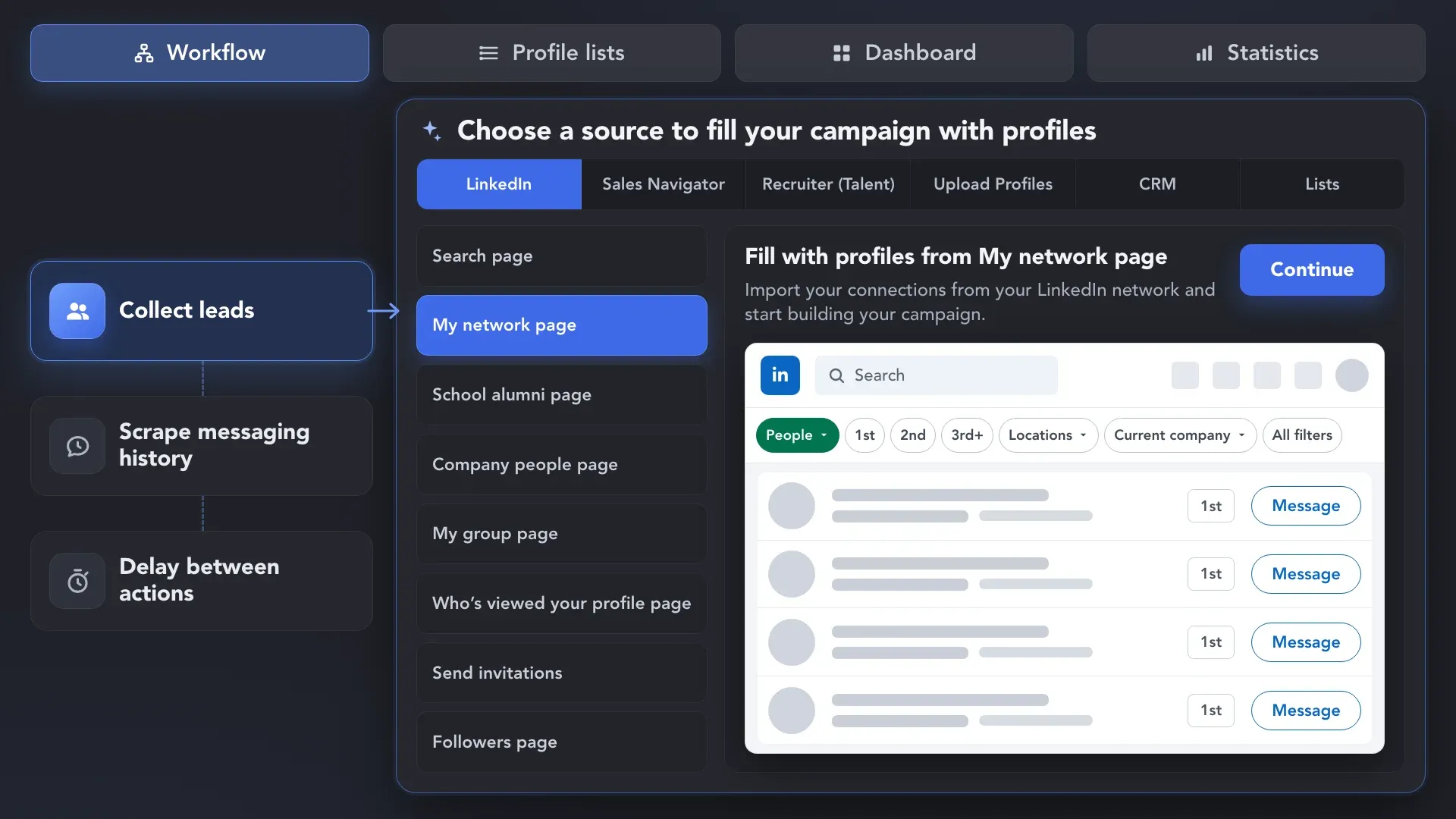Select the Followers page option
1456x819 pixels.
click(562, 742)
